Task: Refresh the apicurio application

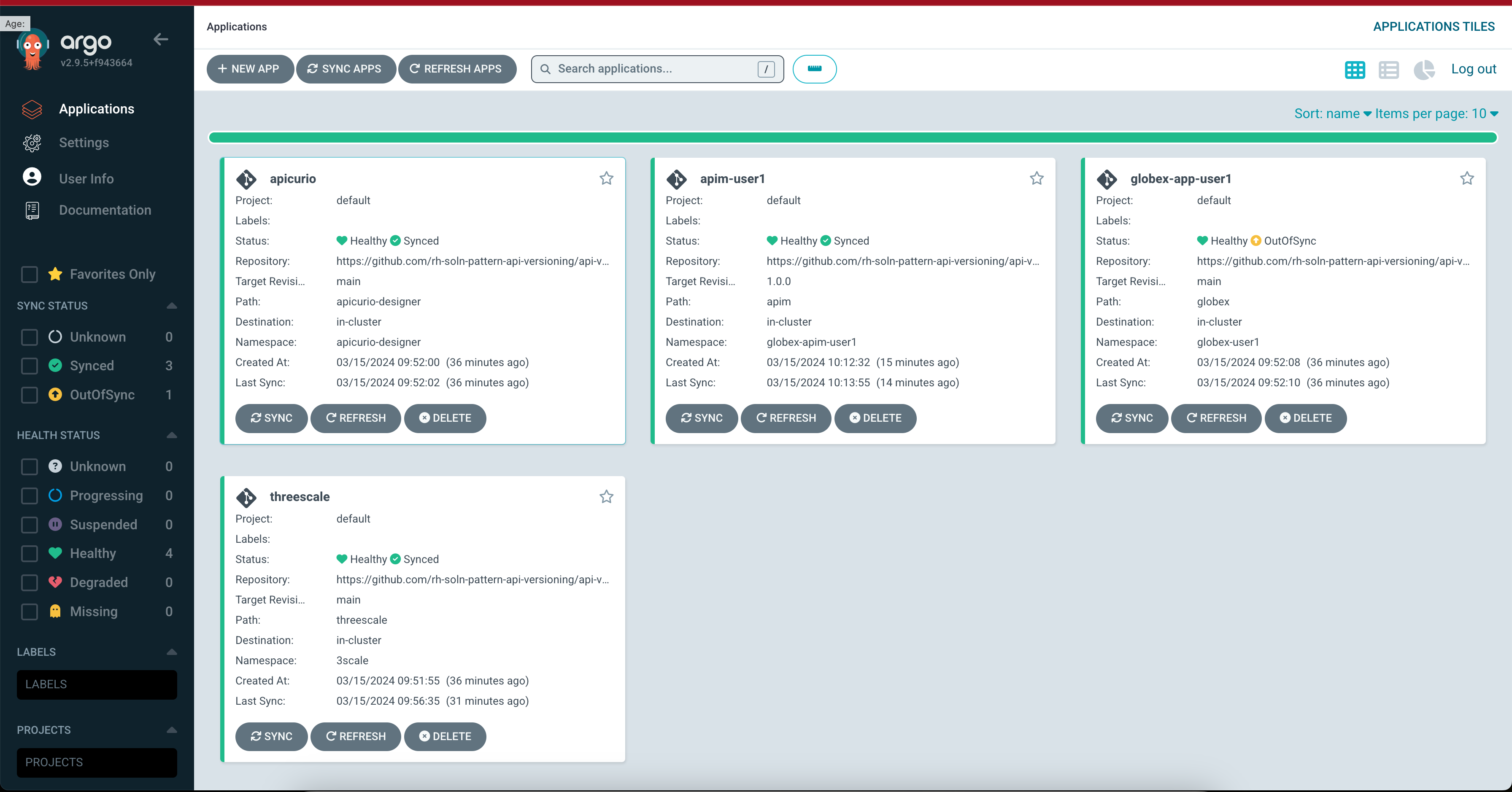Action: click(356, 418)
